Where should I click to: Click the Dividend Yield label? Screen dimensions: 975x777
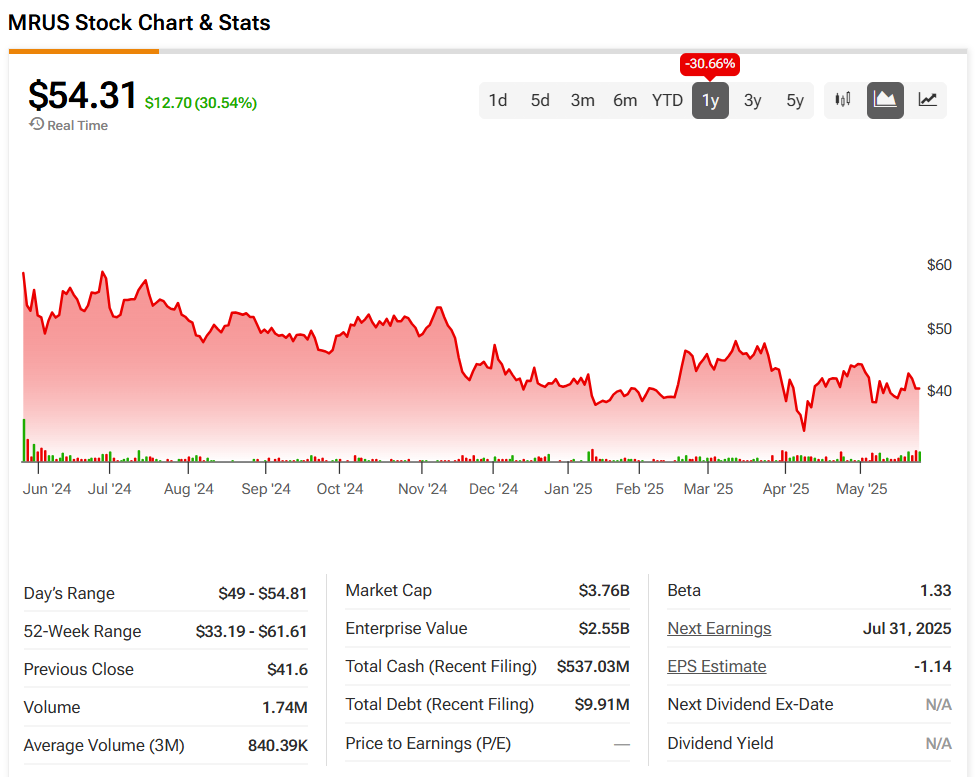(x=720, y=743)
